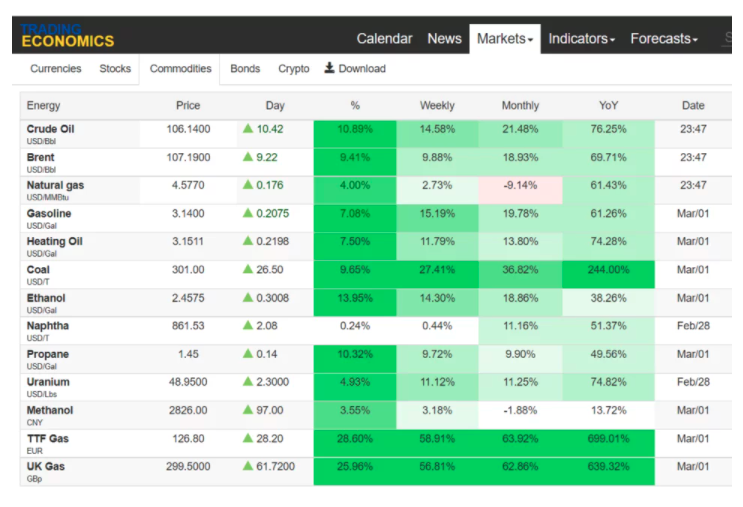Click the green up arrow for Uranium

pyautogui.click(x=247, y=382)
